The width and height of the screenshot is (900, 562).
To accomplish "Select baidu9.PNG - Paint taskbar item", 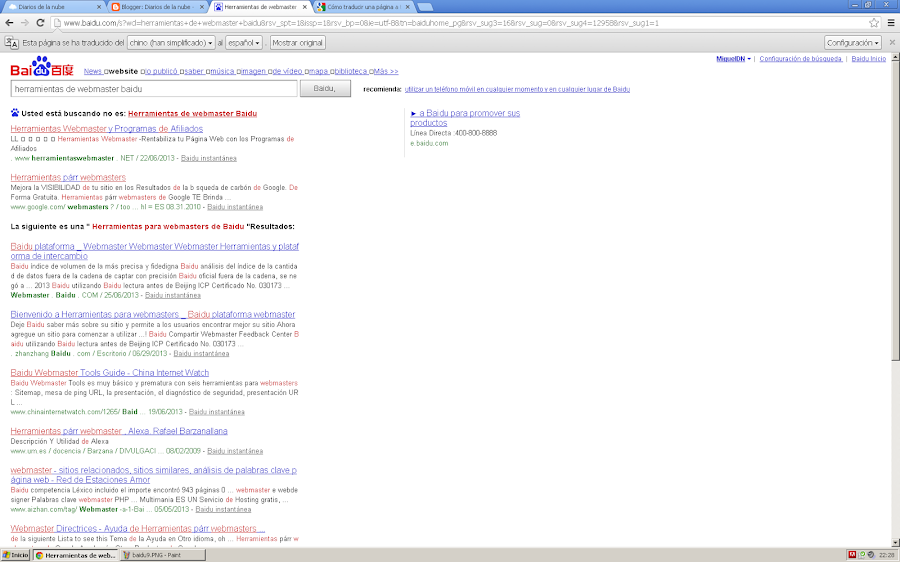I will point(163,555).
